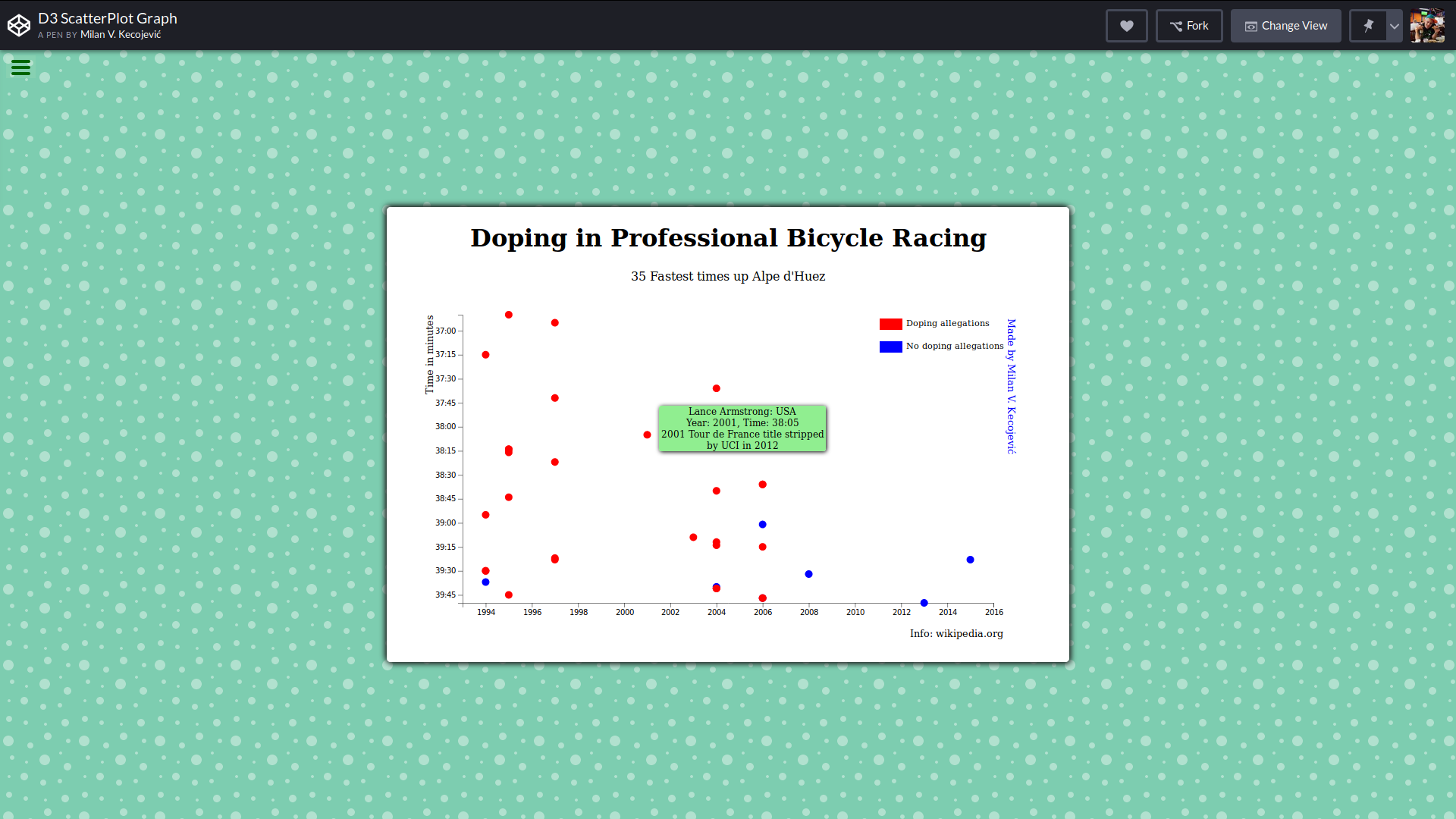Select blue dot at year 2015

click(x=970, y=560)
